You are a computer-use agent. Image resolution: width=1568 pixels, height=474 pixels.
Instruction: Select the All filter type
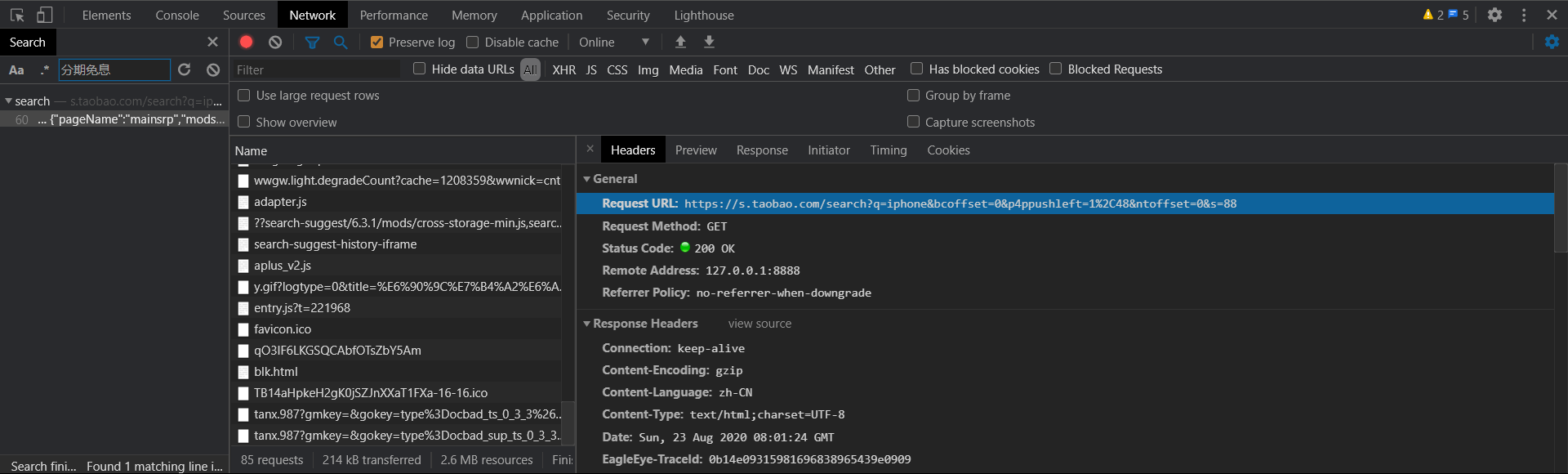coord(530,70)
